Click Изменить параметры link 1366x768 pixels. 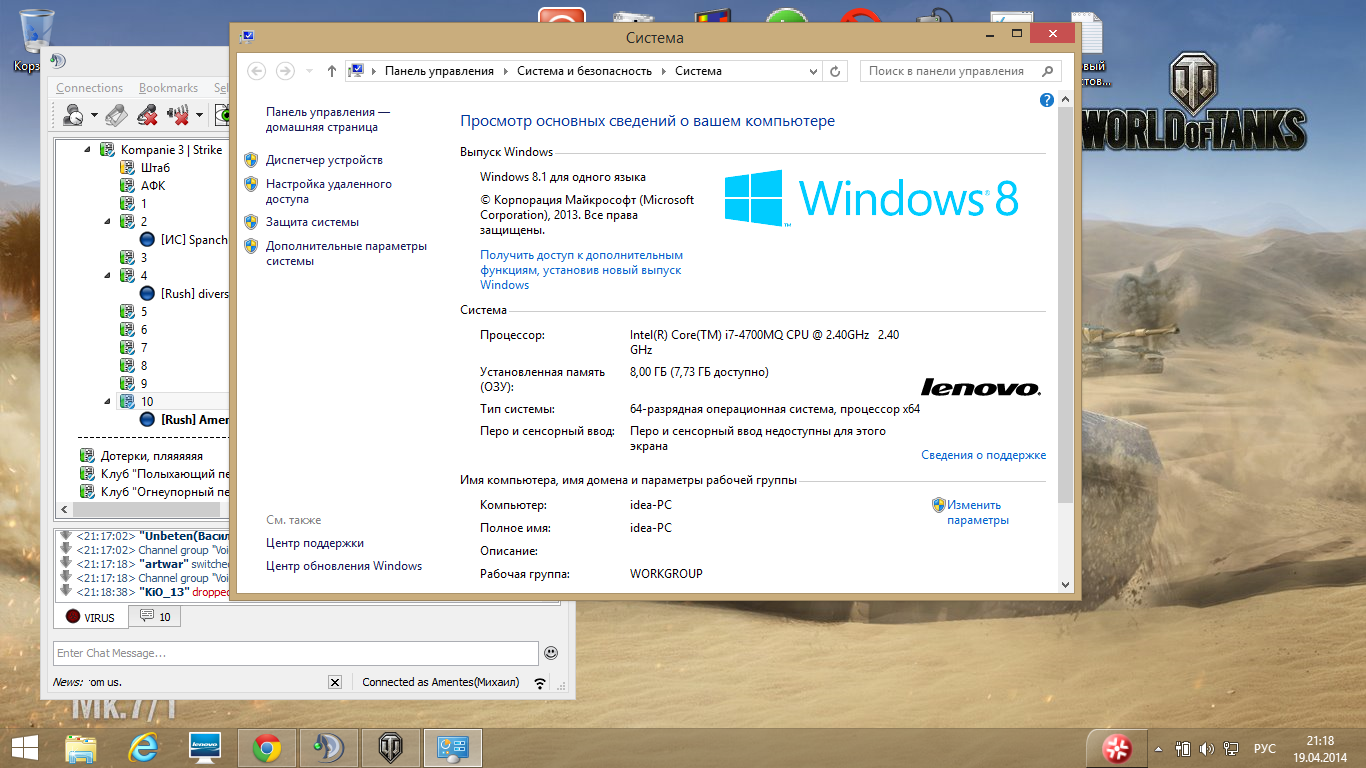pyautogui.click(x=977, y=512)
